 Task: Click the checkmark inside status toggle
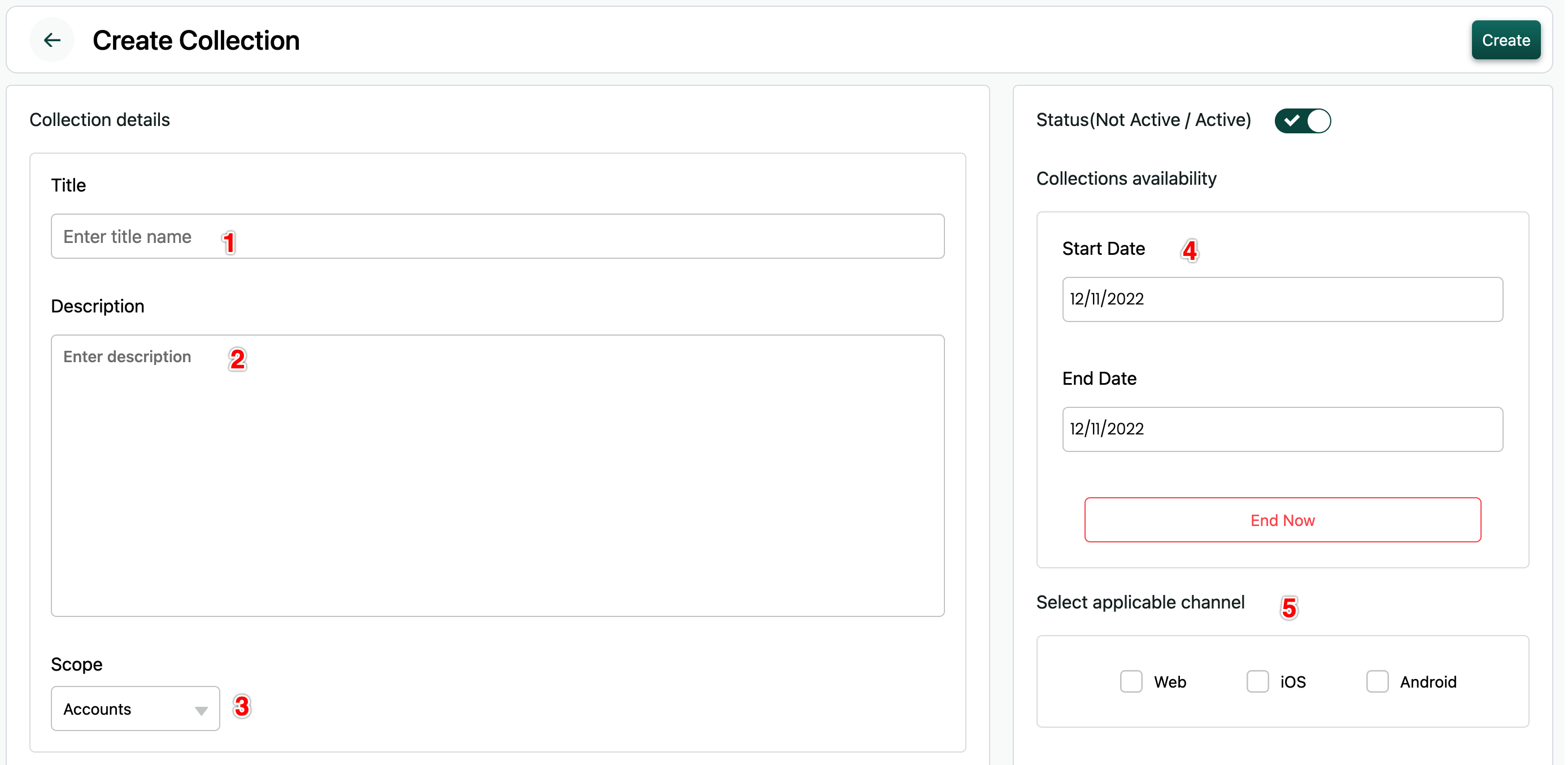(1291, 120)
